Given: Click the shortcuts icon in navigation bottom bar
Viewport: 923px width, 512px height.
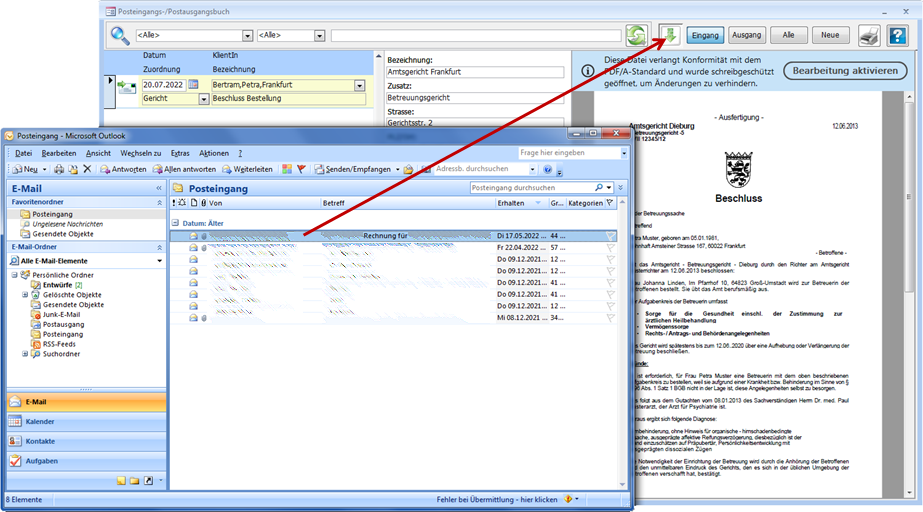Looking at the screenshot, I should (148, 481).
